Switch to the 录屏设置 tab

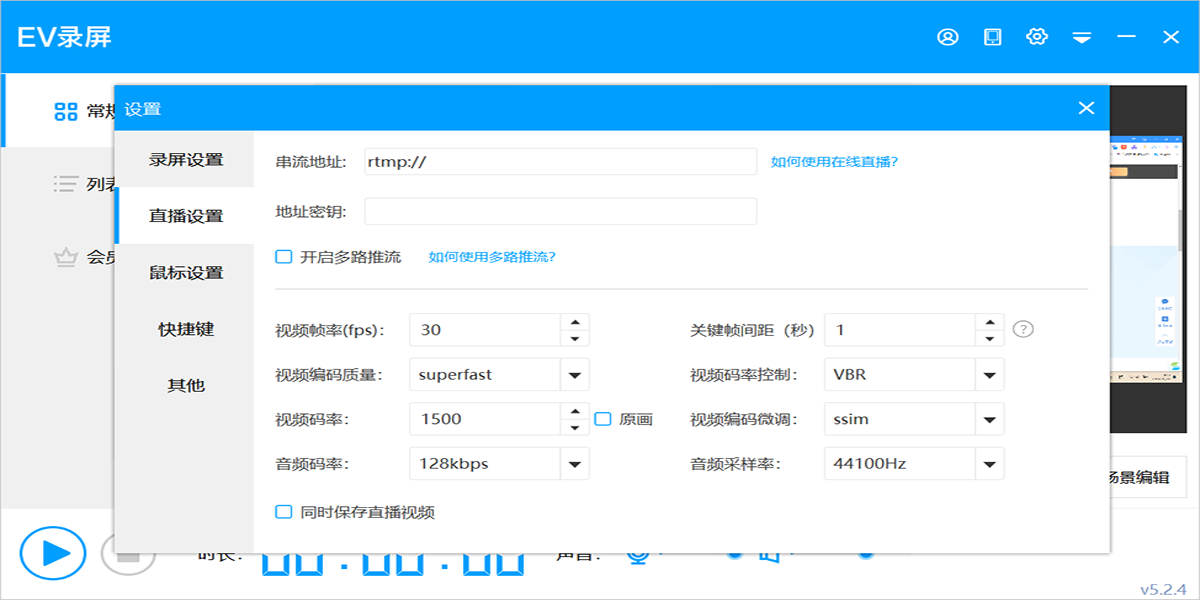coord(186,160)
